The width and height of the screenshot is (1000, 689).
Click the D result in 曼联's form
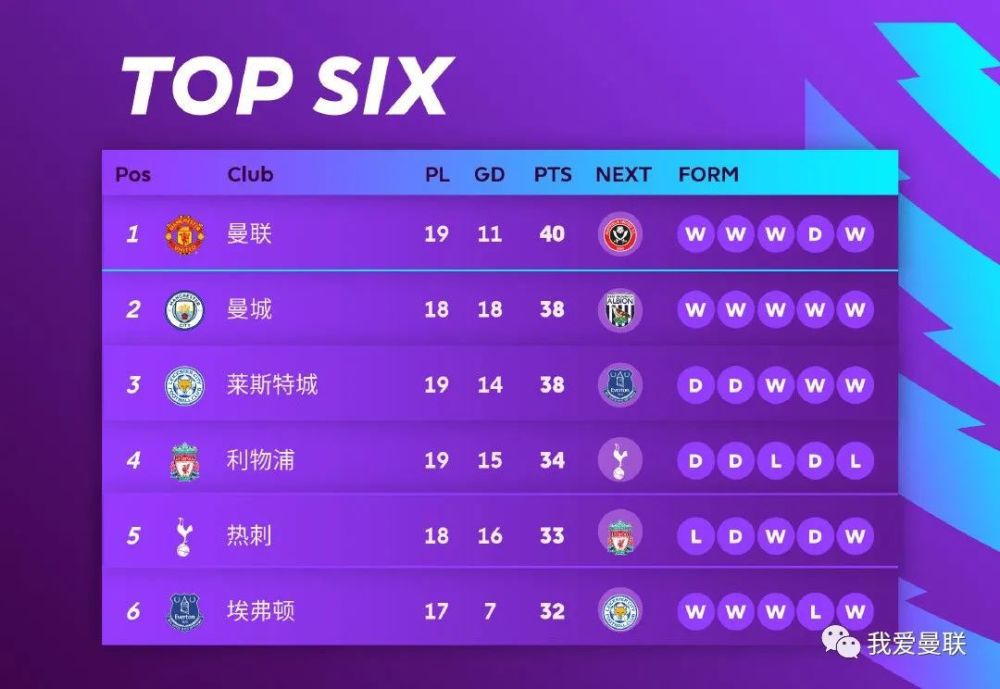tap(814, 234)
